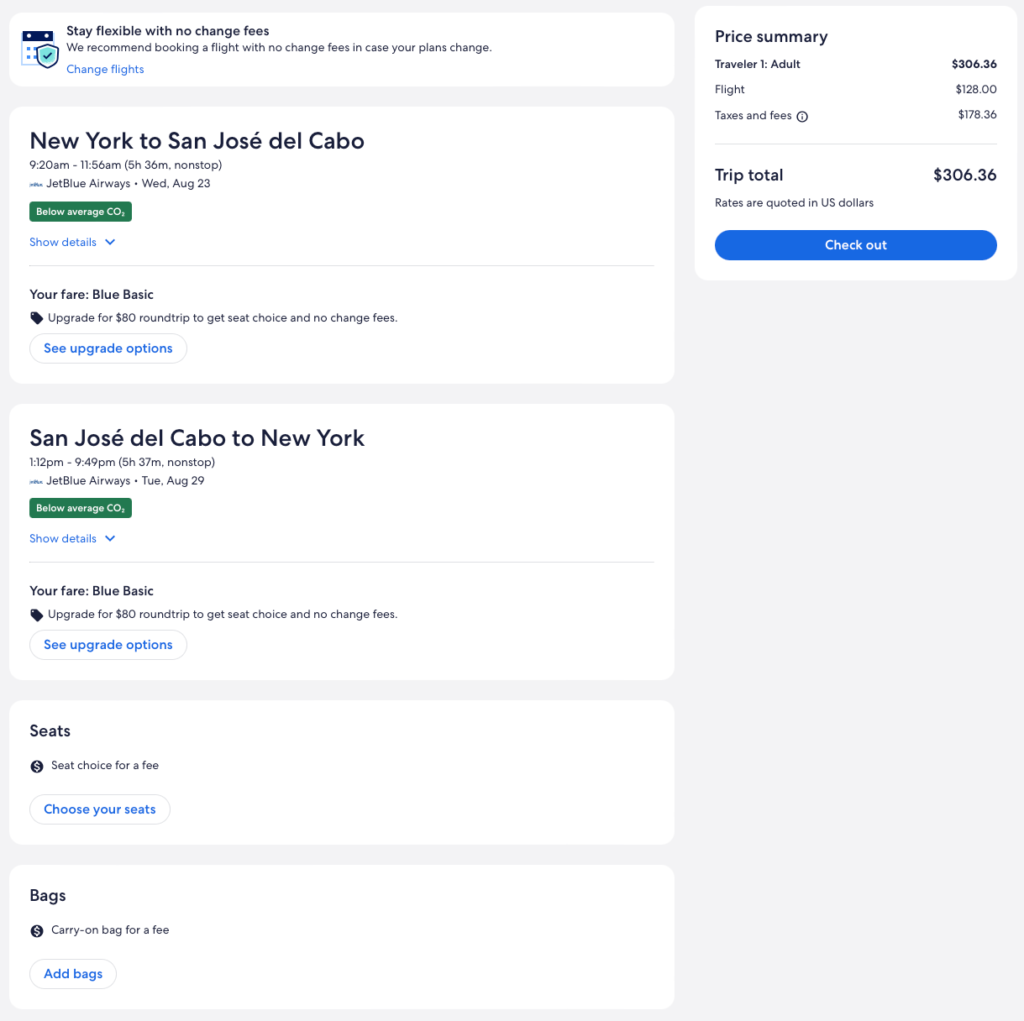See upgrade options for the outbound flight
This screenshot has width=1024, height=1021.
tap(108, 348)
